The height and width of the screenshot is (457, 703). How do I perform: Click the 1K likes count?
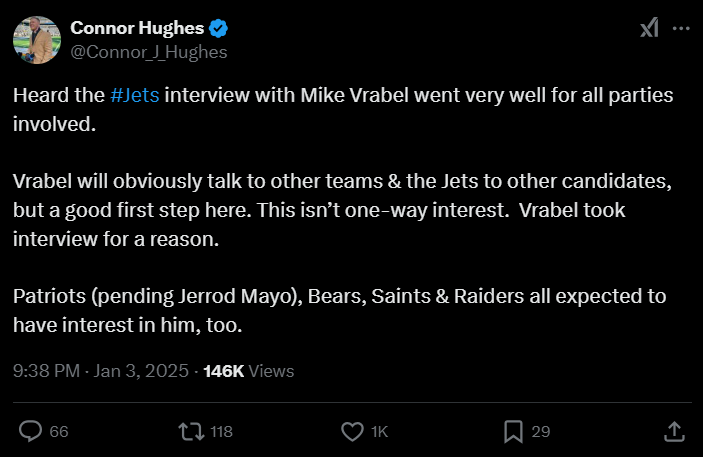pyautogui.click(x=379, y=432)
